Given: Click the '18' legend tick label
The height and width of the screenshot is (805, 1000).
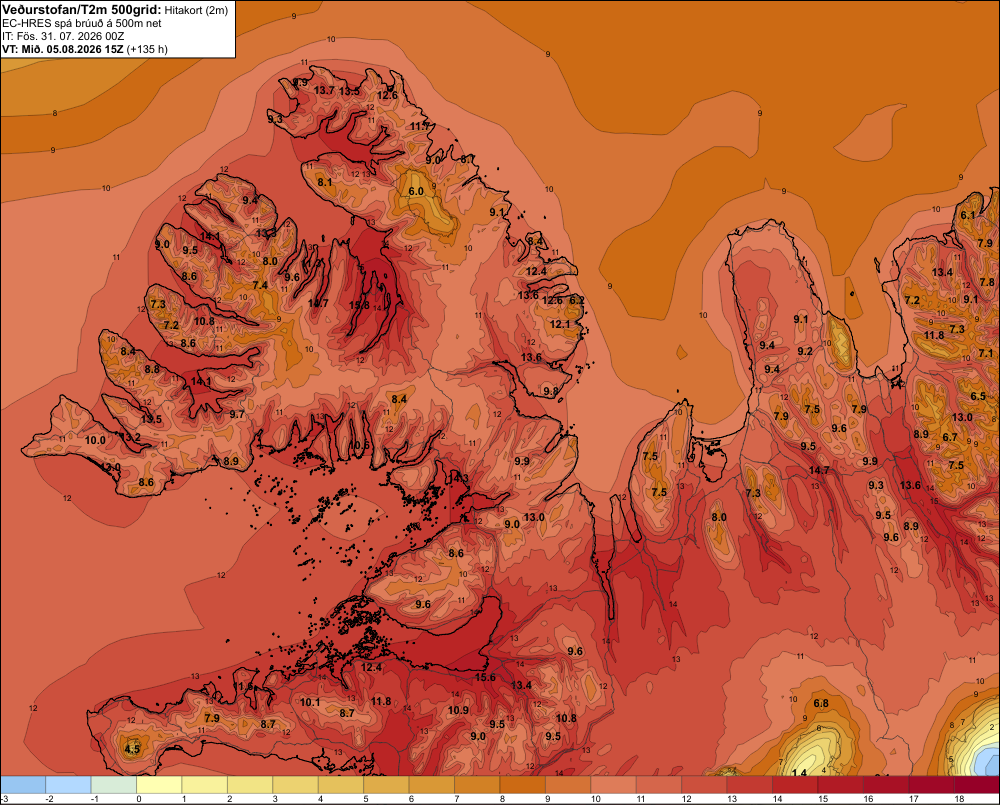Looking at the screenshot, I should coord(959,799).
